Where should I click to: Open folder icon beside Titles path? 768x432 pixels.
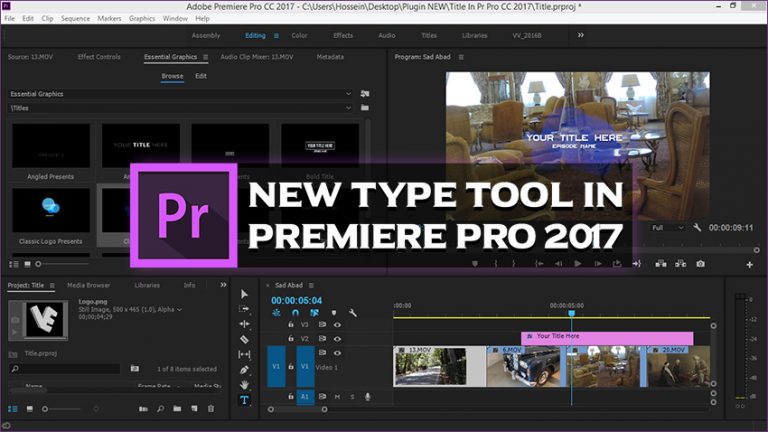(x=365, y=108)
